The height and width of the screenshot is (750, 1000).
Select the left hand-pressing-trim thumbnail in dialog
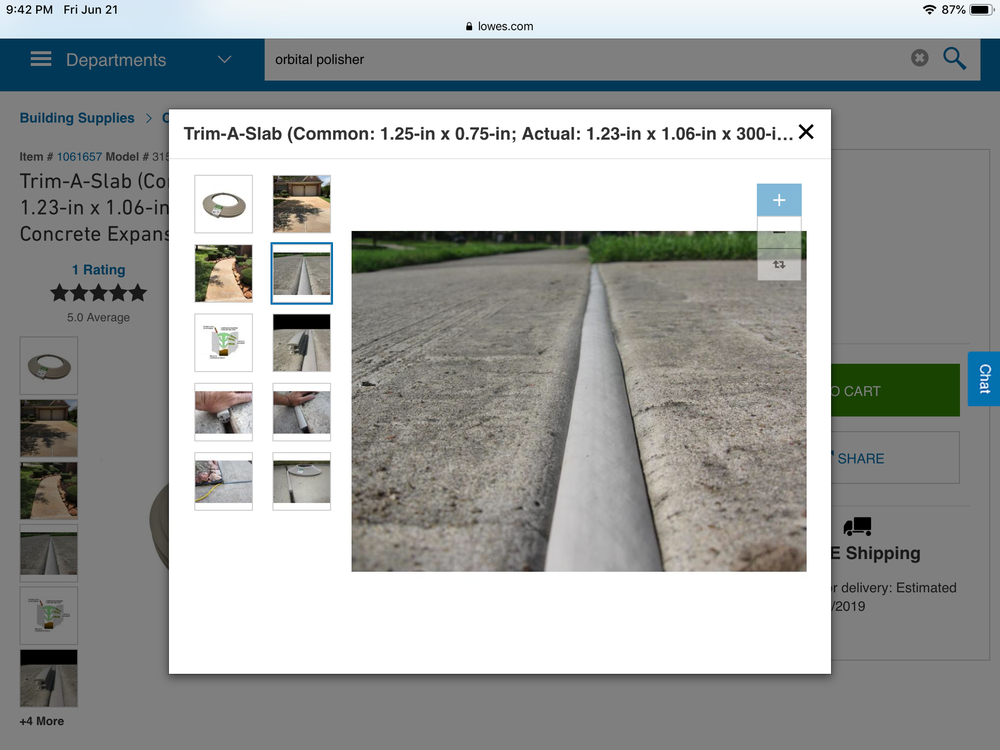pyautogui.click(x=223, y=412)
